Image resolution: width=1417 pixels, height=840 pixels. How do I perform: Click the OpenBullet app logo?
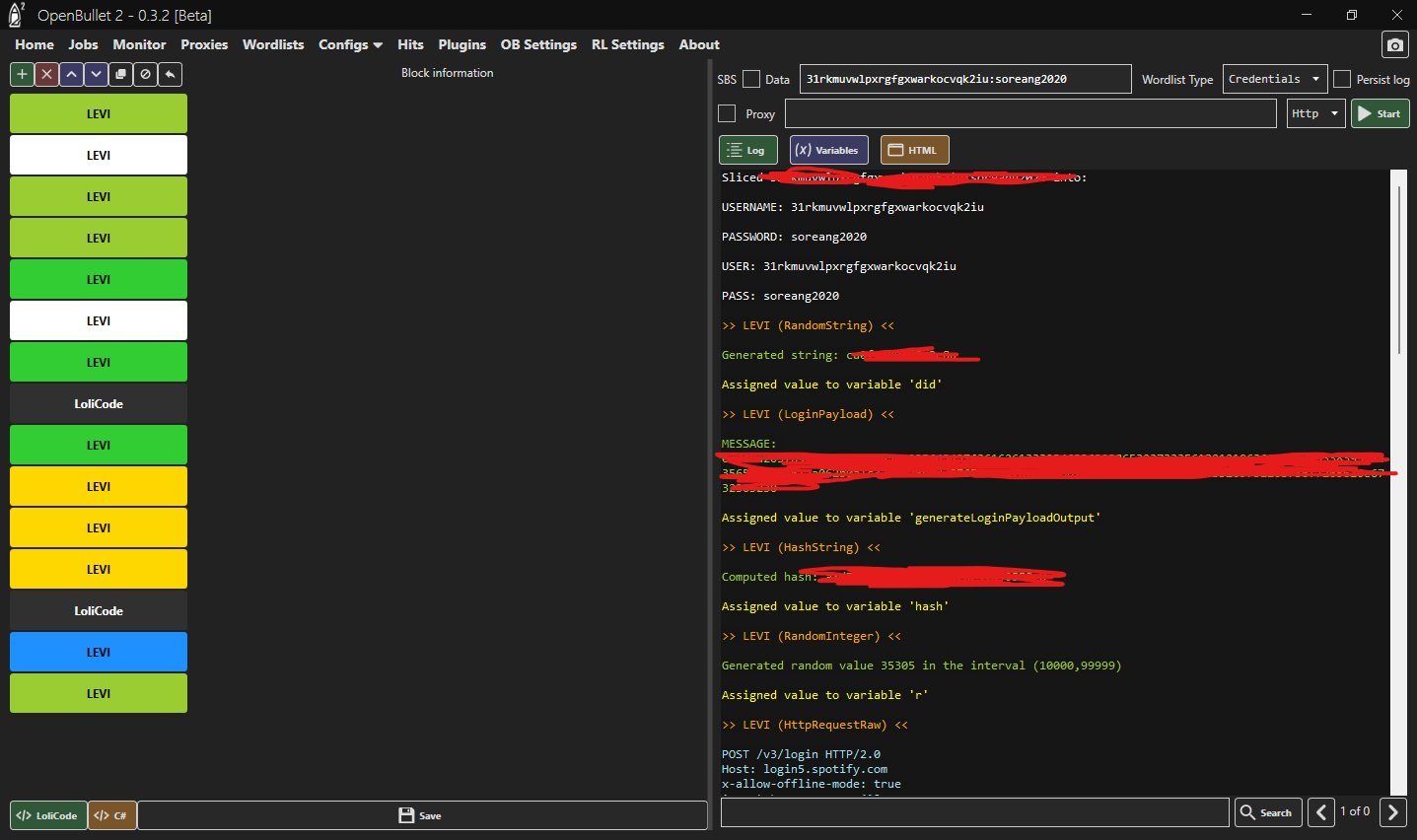point(16,15)
